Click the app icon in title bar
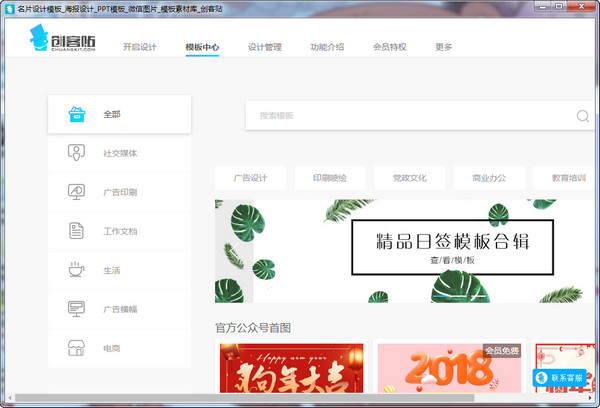Viewport: 600px width, 408px height. point(10,8)
